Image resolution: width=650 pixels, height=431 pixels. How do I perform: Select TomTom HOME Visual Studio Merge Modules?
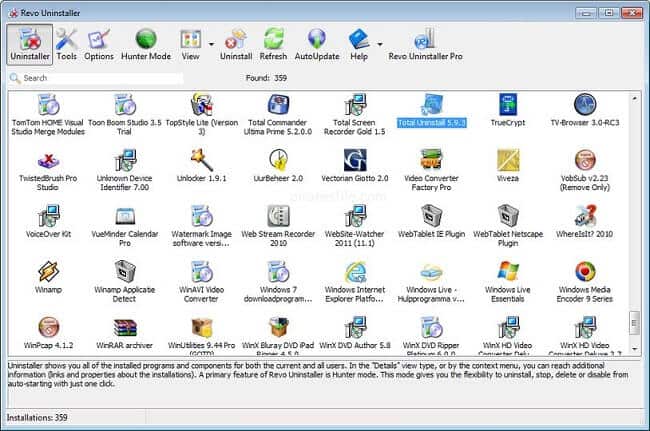(x=48, y=115)
